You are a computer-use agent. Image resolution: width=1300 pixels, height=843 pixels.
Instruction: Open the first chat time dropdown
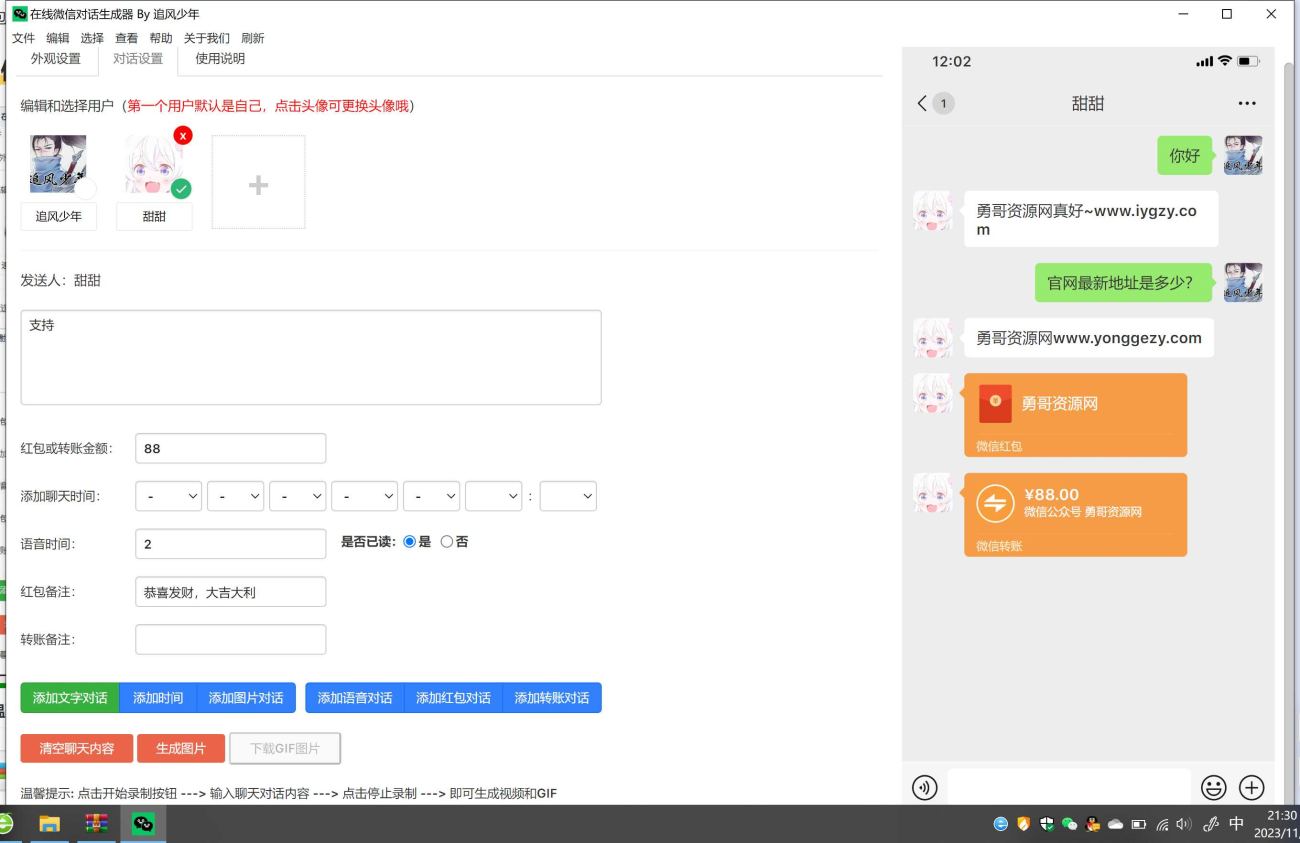pyautogui.click(x=168, y=496)
